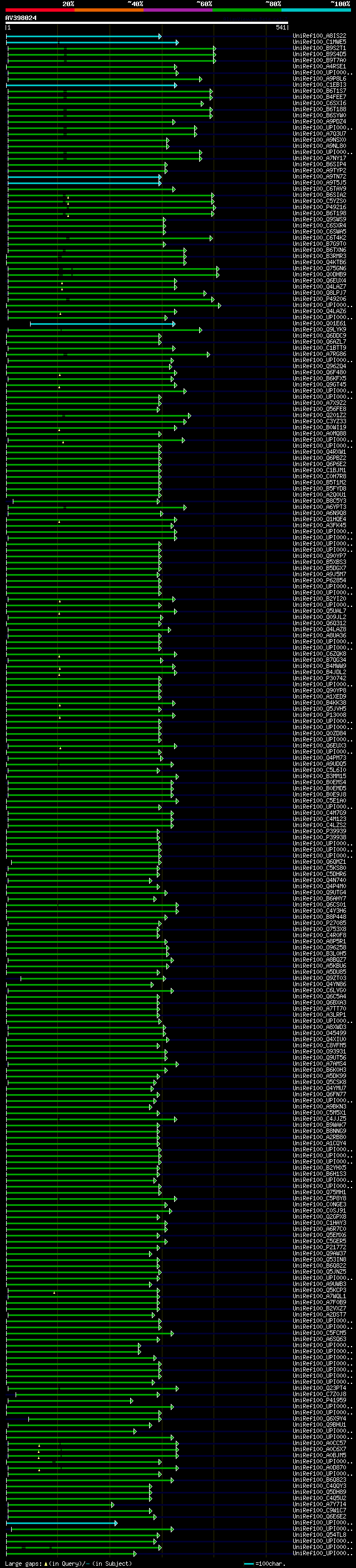Click hit label UniRef100_Q01E61
Screen dimensions: 356x1568
point(319,323)
